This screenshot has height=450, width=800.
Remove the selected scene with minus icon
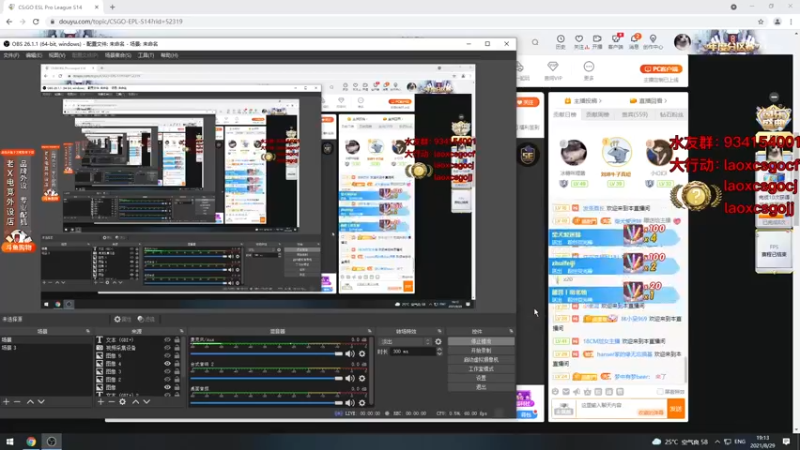(x=17, y=402)
